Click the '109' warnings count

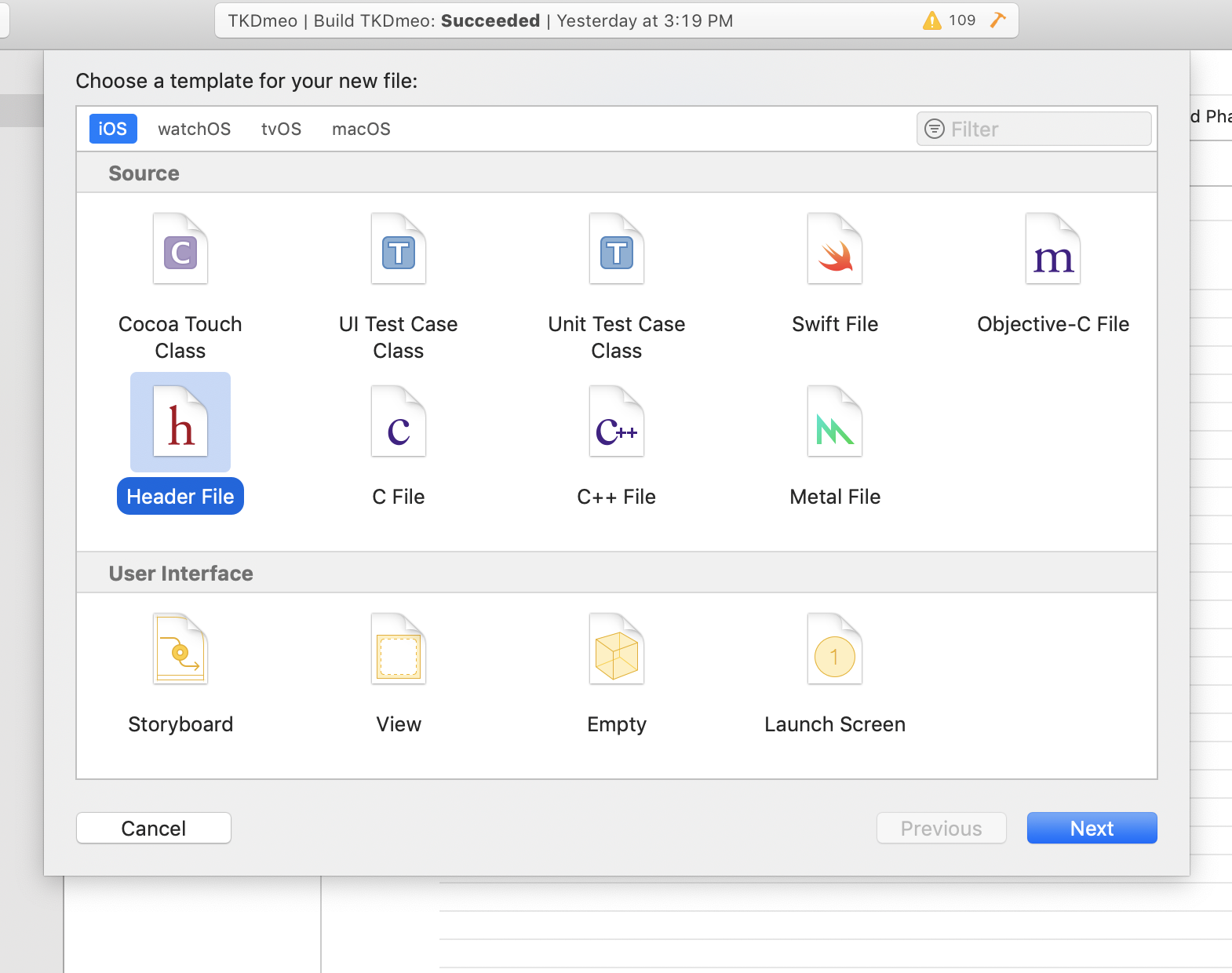[962, 20]
